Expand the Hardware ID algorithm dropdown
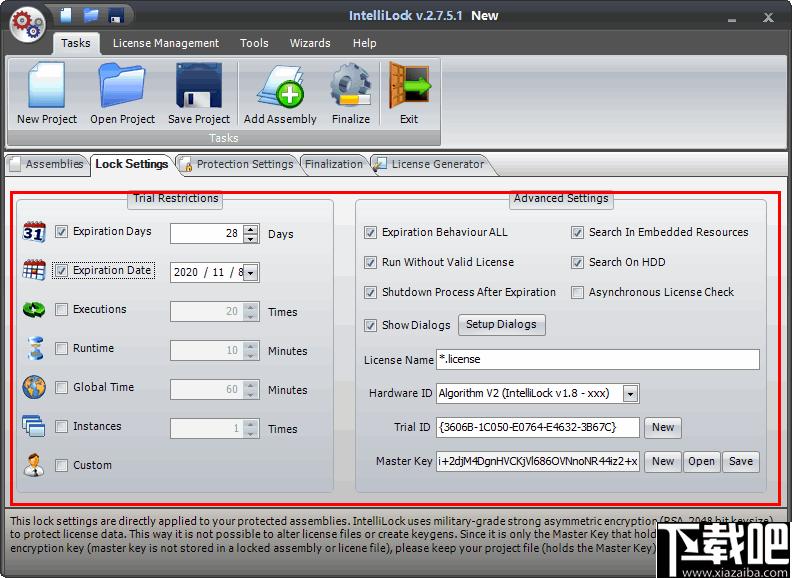This screenshot has height=578, width=792. click(630, 394)
